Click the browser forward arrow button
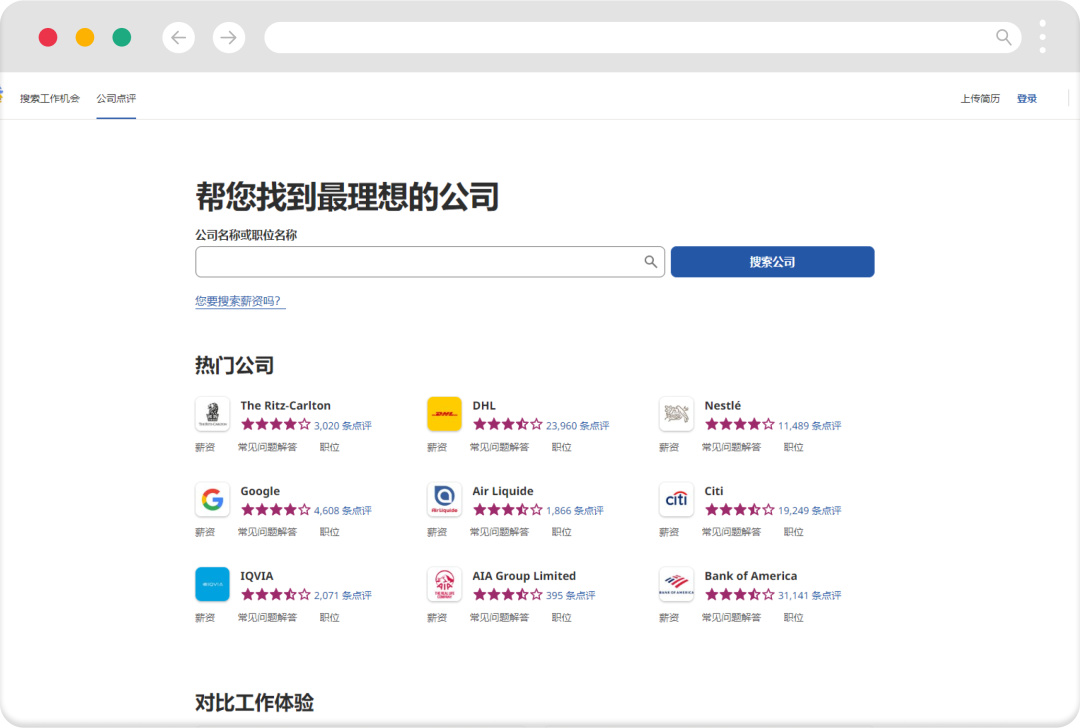This screenshot has width=1080, height=728. [229, 37]
